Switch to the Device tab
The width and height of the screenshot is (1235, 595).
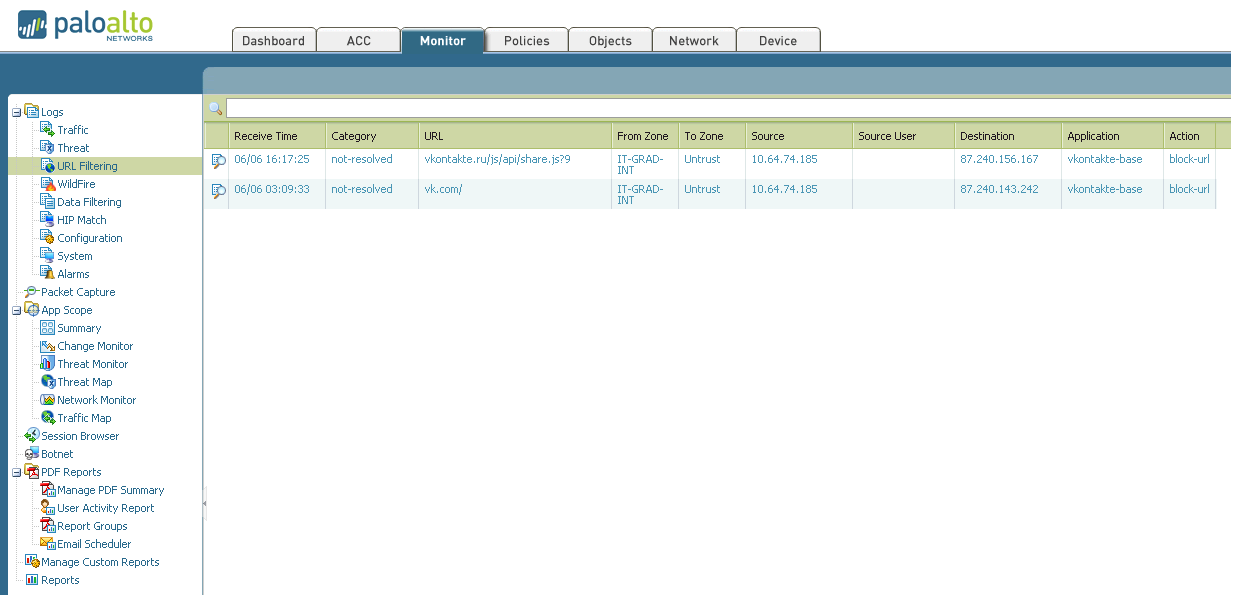point(778,40)
